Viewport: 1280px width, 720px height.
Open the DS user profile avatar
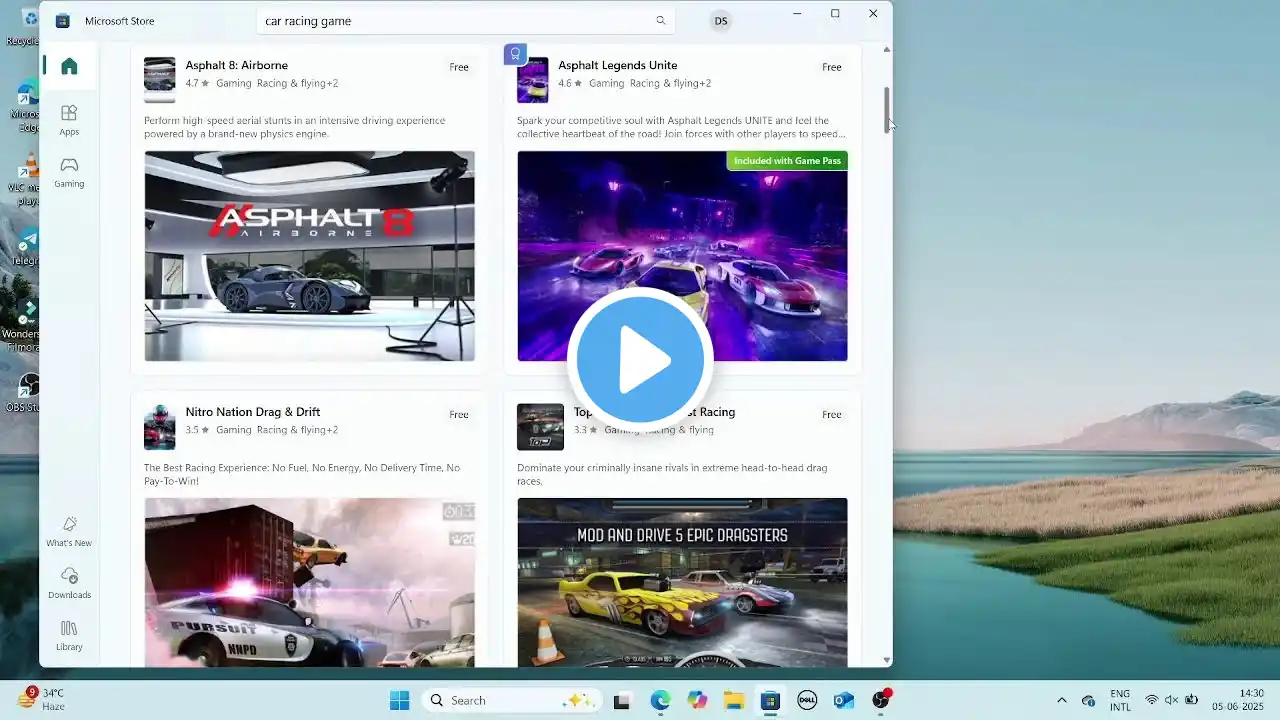pos(721,21)
